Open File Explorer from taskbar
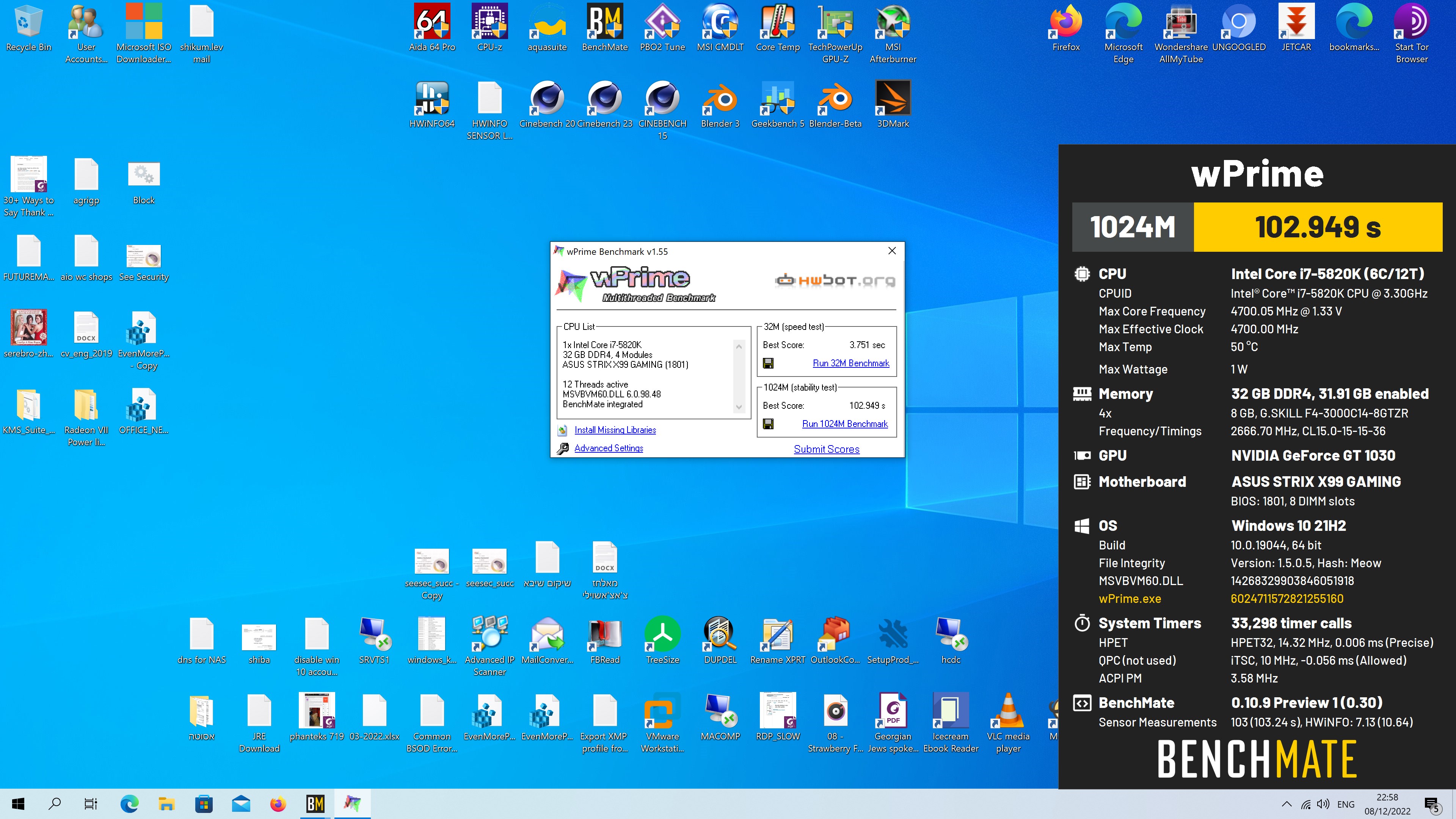The width and height of the screenshot is (1456, 819). coord(166,803)
